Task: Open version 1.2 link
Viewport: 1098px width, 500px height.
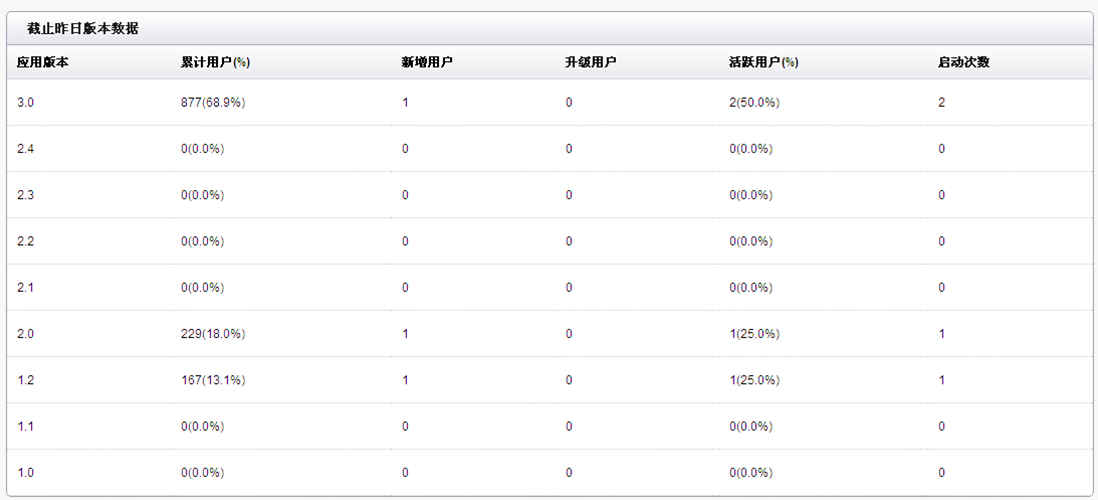Action: (x=26, y=380)
